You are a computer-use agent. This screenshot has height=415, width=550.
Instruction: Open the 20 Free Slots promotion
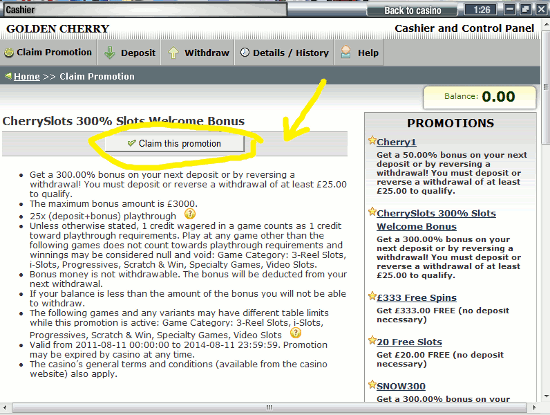coord(409,342)
